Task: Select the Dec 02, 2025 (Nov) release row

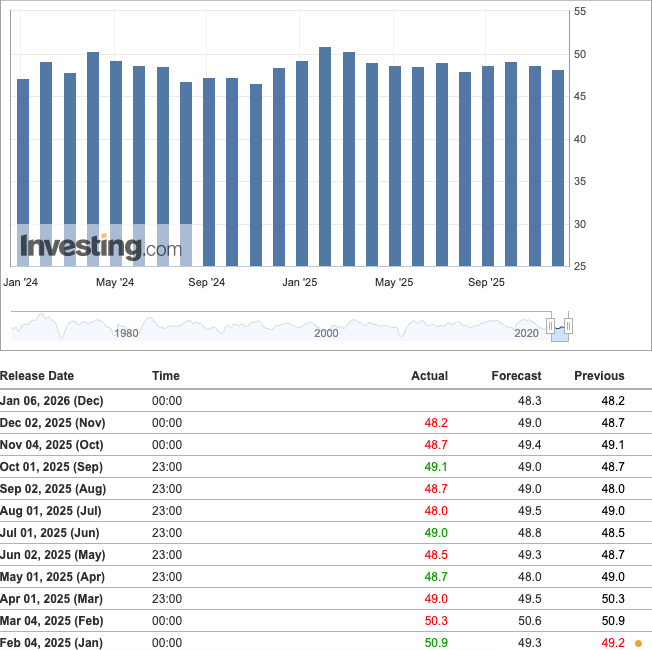Action: click(x=326, y=423)
